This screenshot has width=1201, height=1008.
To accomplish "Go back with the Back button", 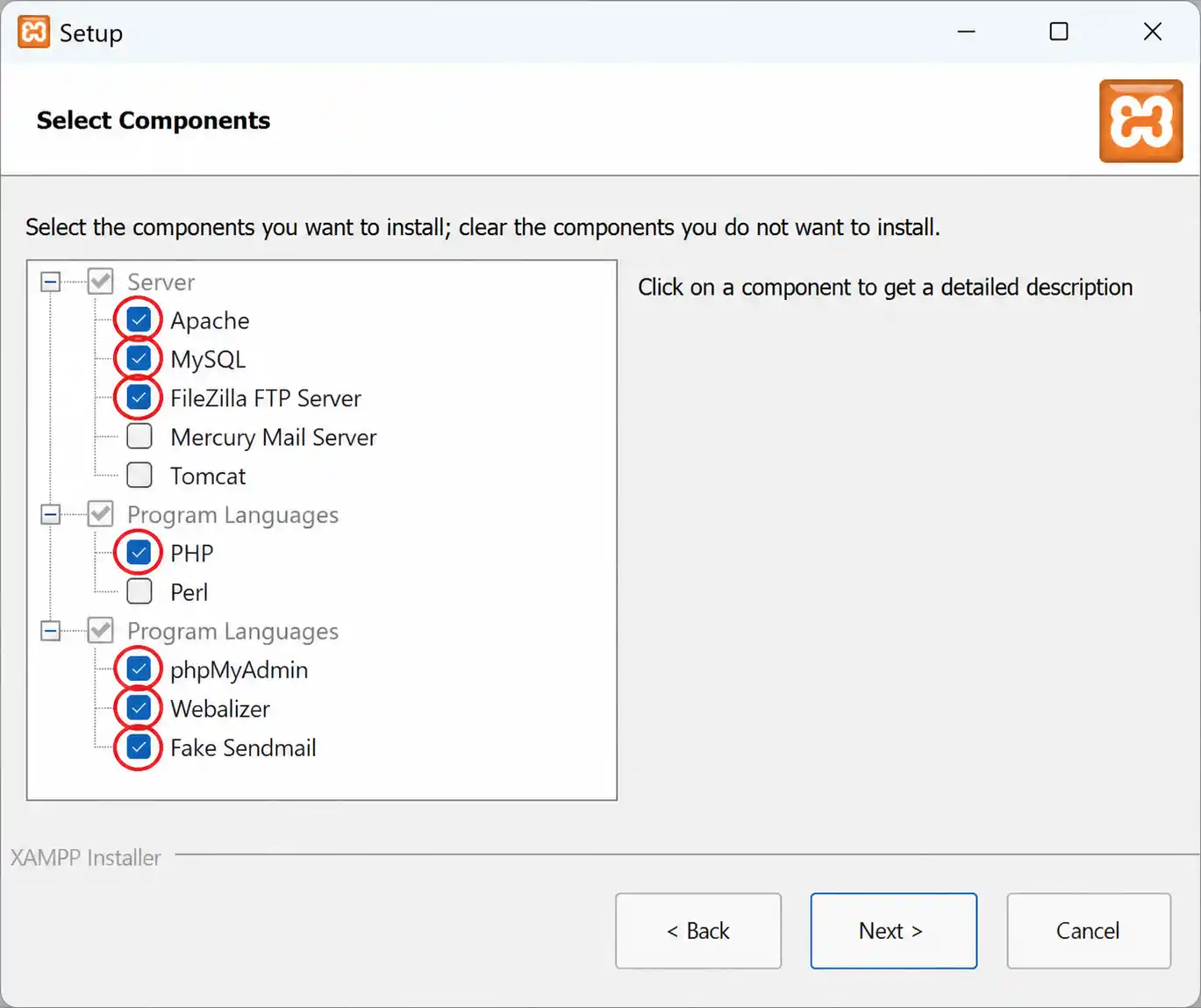I will coord(698,931).
